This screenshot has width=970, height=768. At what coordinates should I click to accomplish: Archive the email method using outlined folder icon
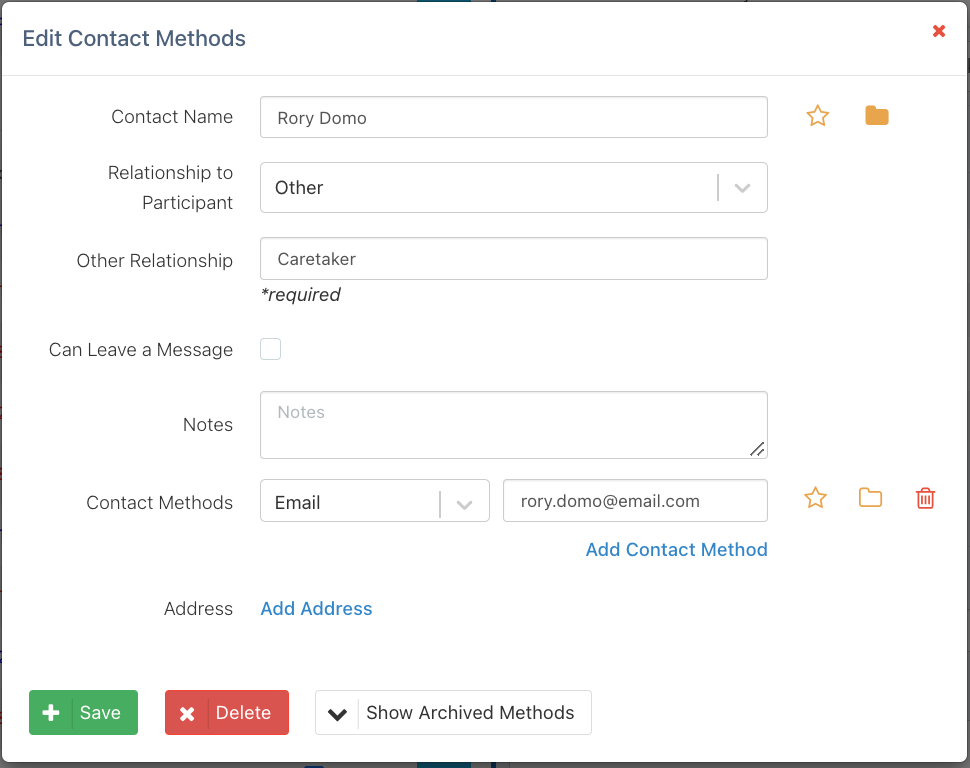(x=870, y=498)
